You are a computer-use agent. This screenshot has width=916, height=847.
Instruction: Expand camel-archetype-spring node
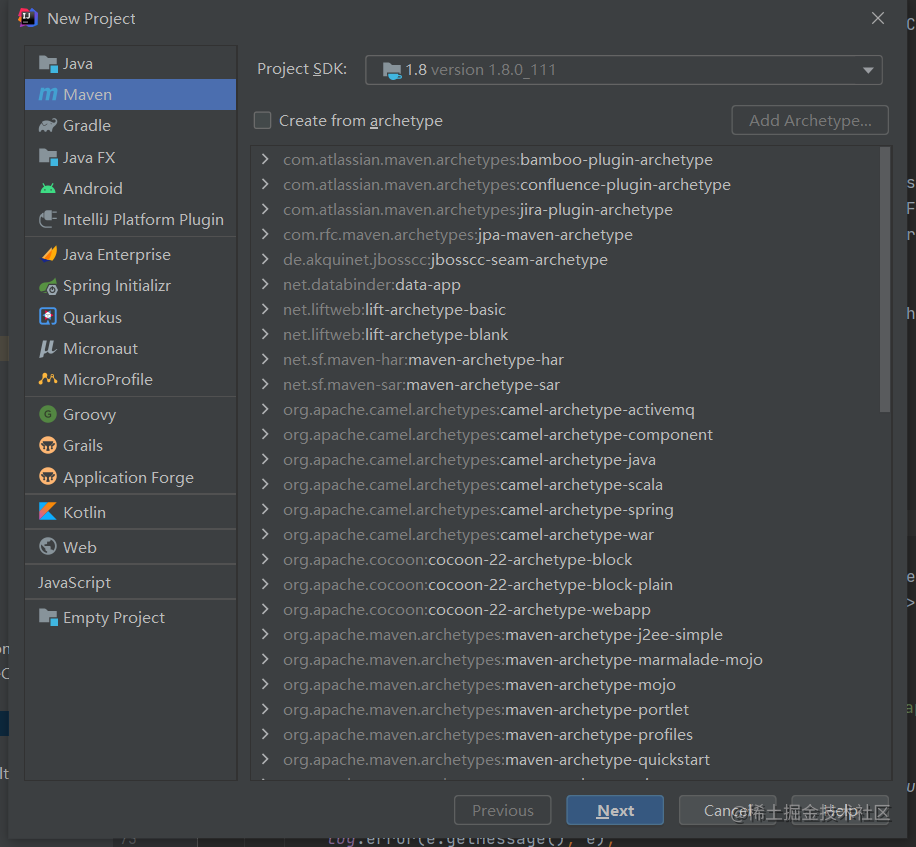click(265, 509)
